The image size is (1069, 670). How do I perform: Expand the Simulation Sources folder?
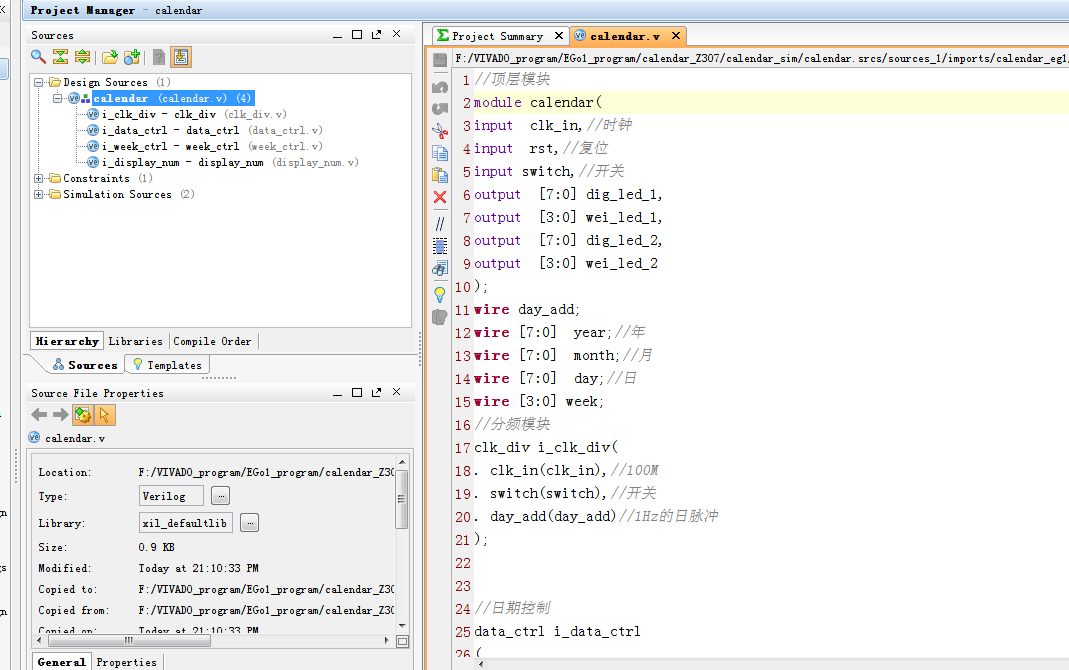click(39, 195)
